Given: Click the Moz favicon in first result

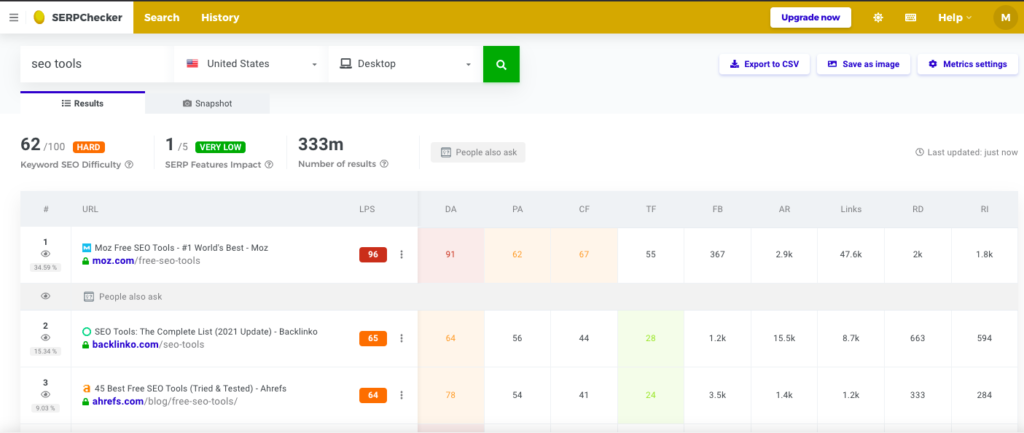Looking at the screenshot, I should tap(86, 248).
